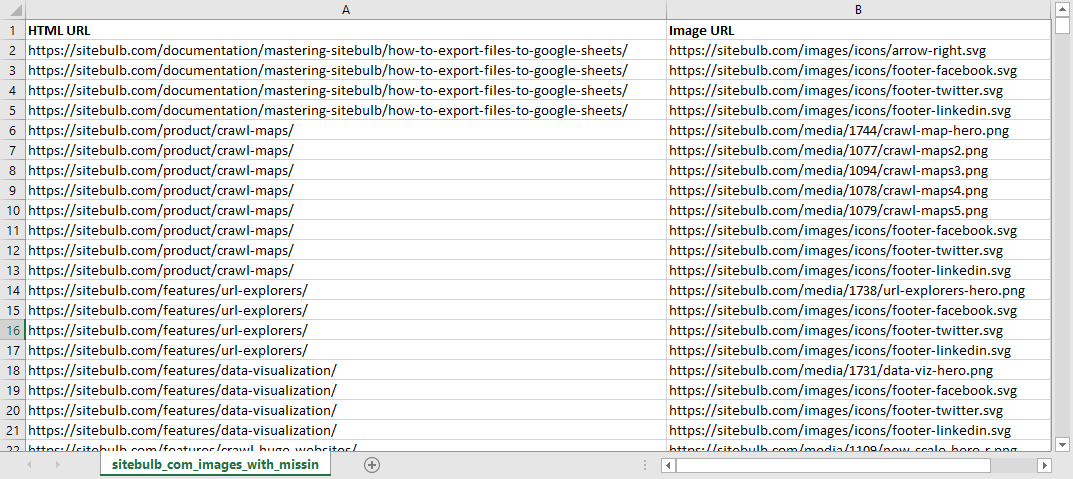This screenshot has height=479, width=1073.
Task: Select the 'Image URL' header cell
Action: [858, 31]
